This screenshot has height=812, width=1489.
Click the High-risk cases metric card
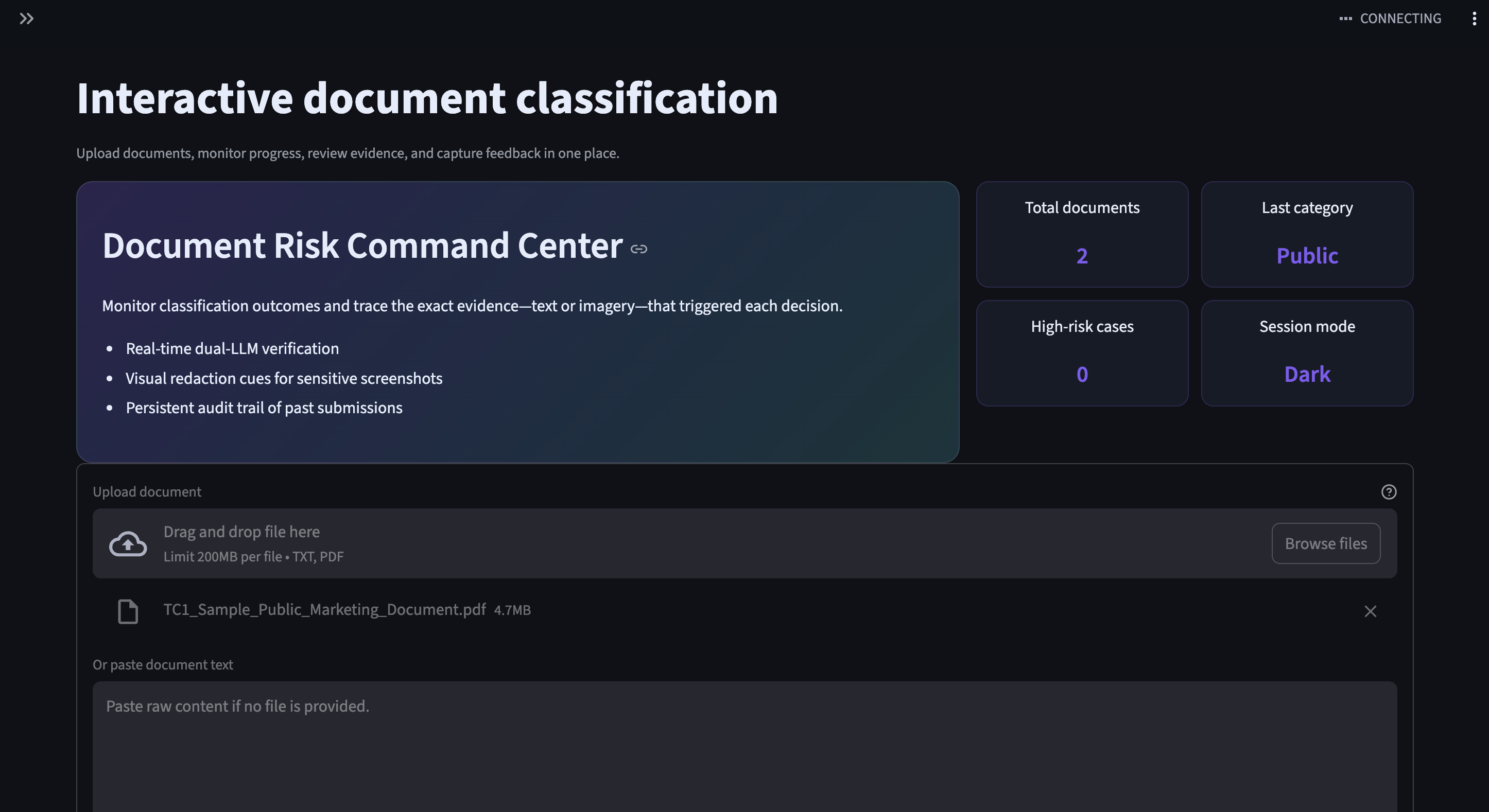[1082, 353]
